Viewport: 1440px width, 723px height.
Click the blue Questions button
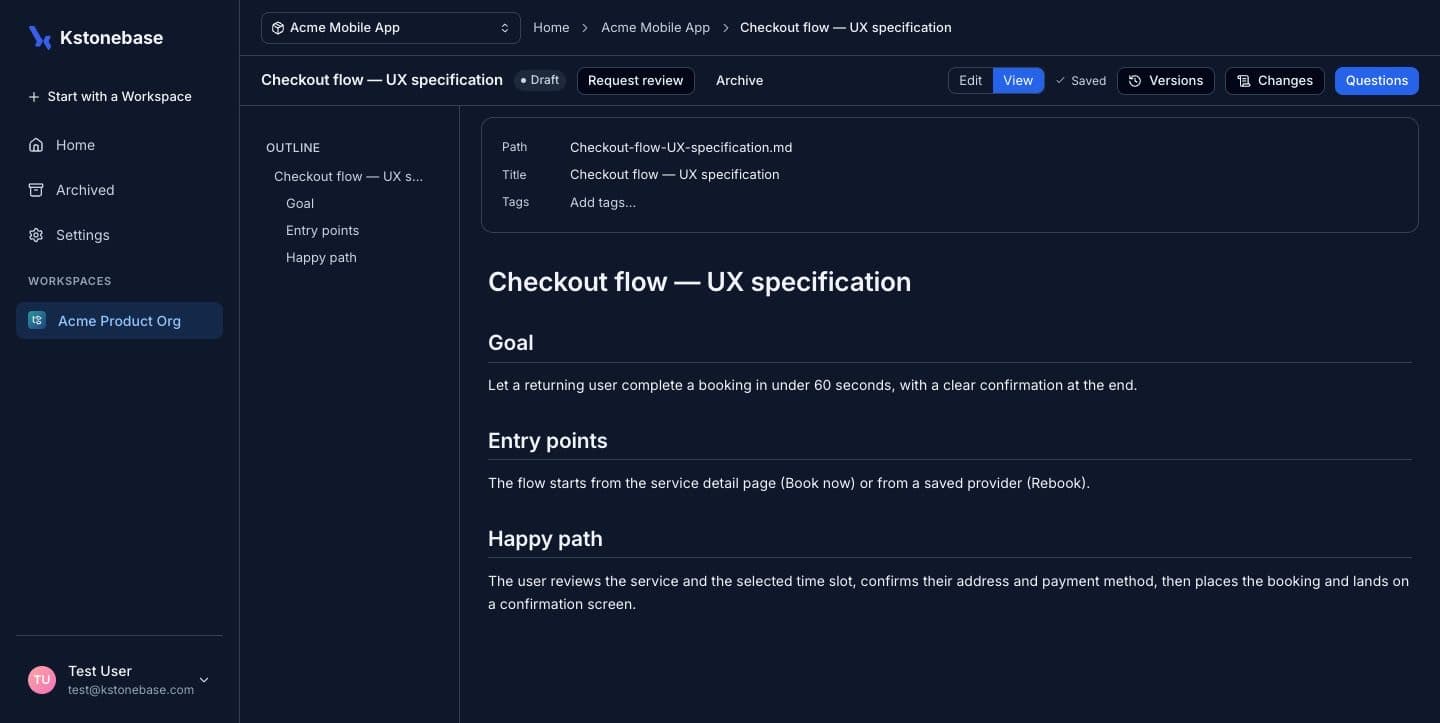point(1377,81)
